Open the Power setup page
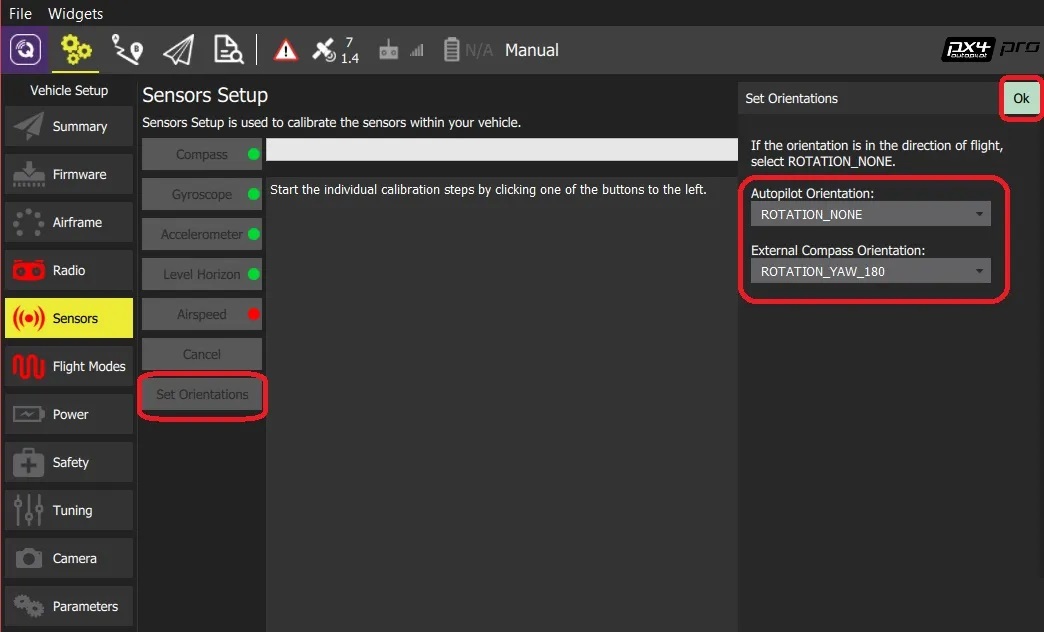The image size is (1044, 632). click(x=69, y=414)
